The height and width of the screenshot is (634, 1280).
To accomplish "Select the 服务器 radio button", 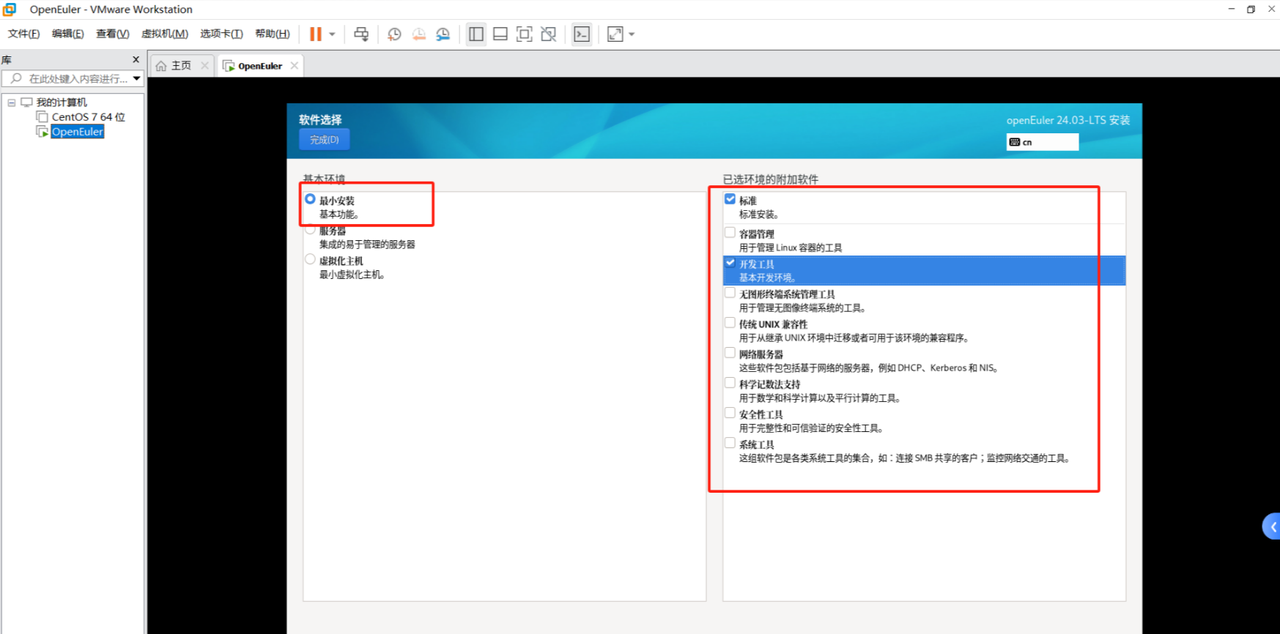I will (x=310, y=230).
